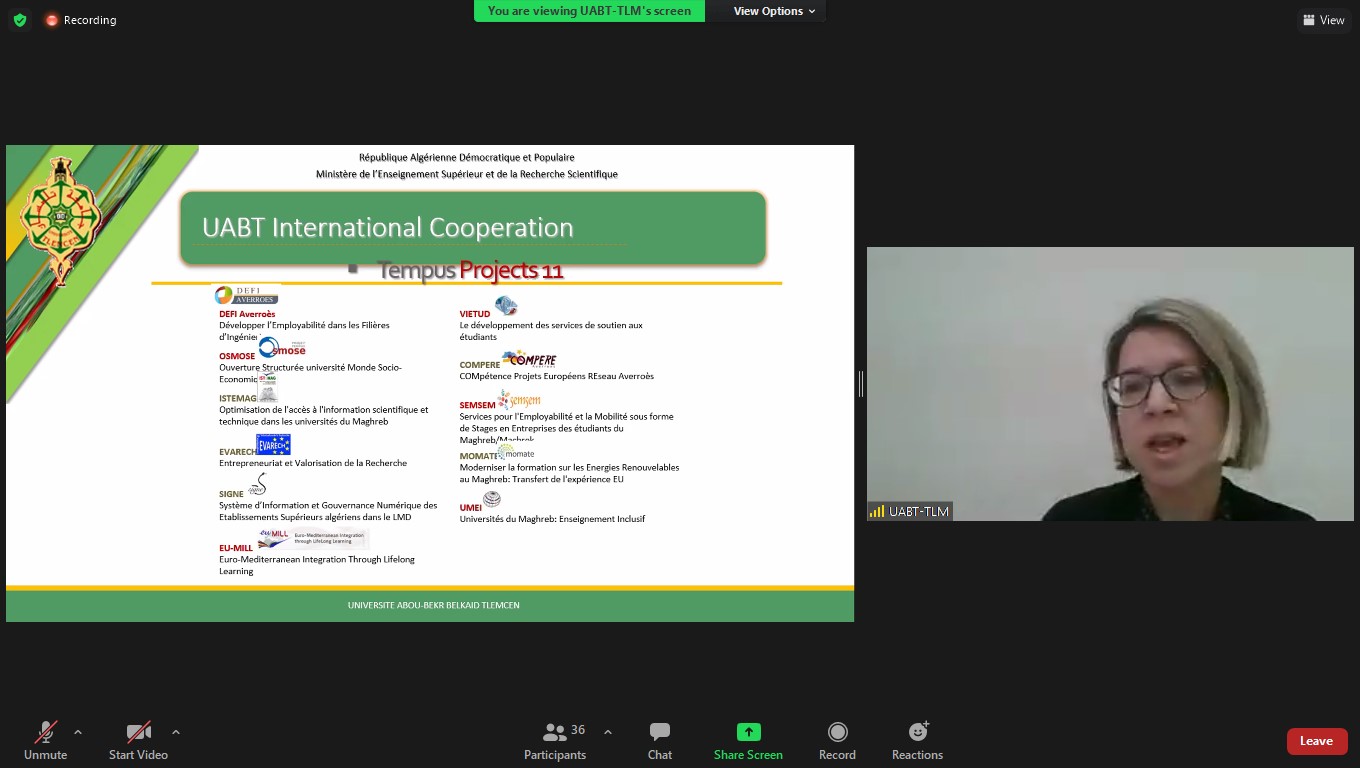Start Video camera toggle

138,741
